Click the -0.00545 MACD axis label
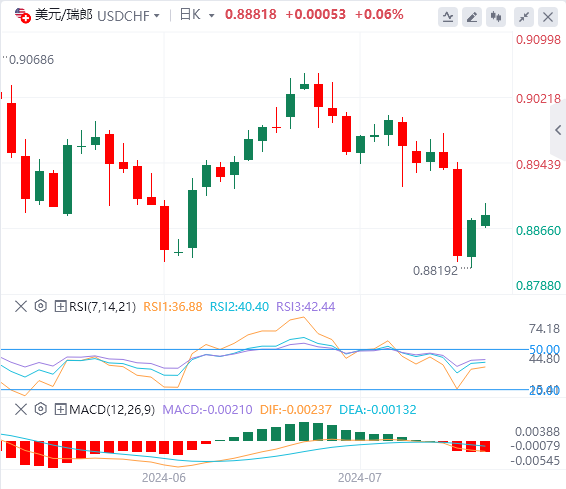 pos(535,461)
